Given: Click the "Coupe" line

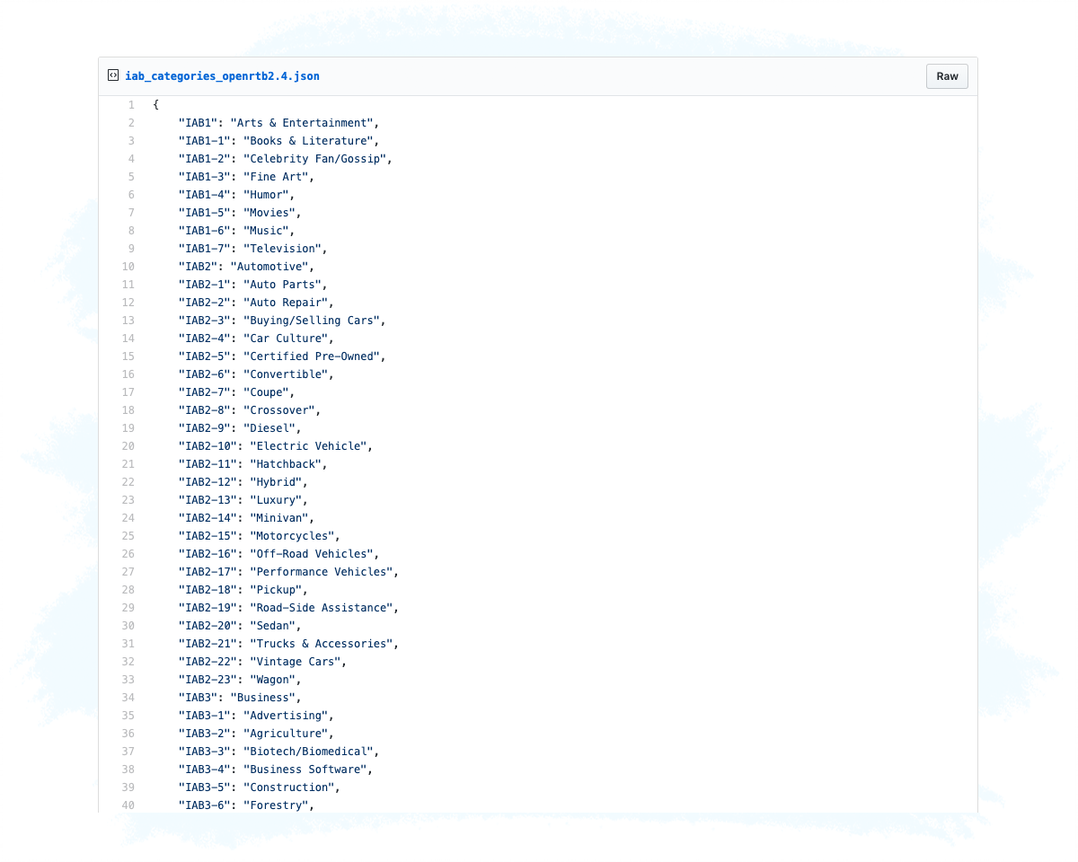Looking at the screenshot, I should [236, 393].
